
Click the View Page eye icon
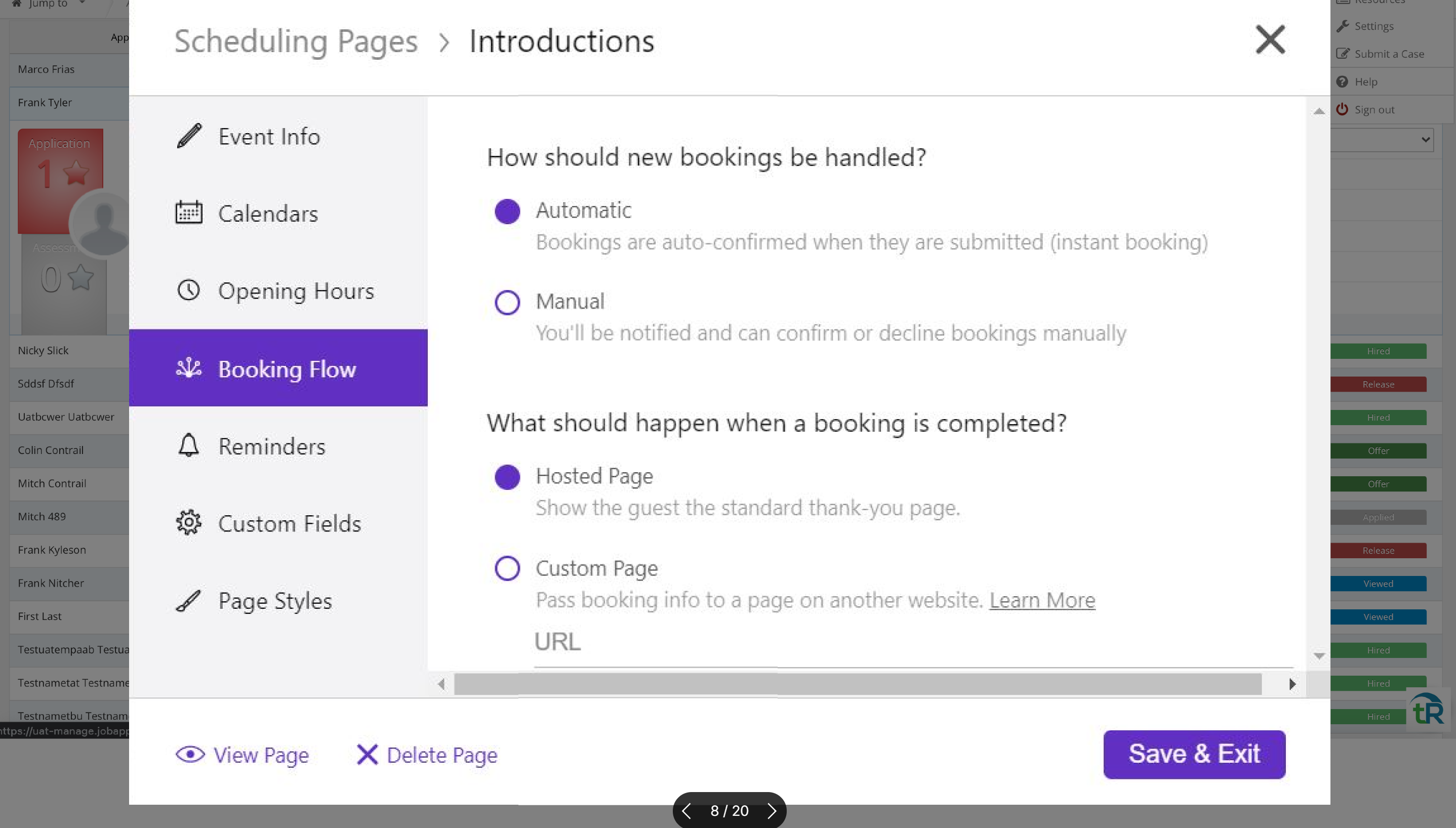coord(190,754)
